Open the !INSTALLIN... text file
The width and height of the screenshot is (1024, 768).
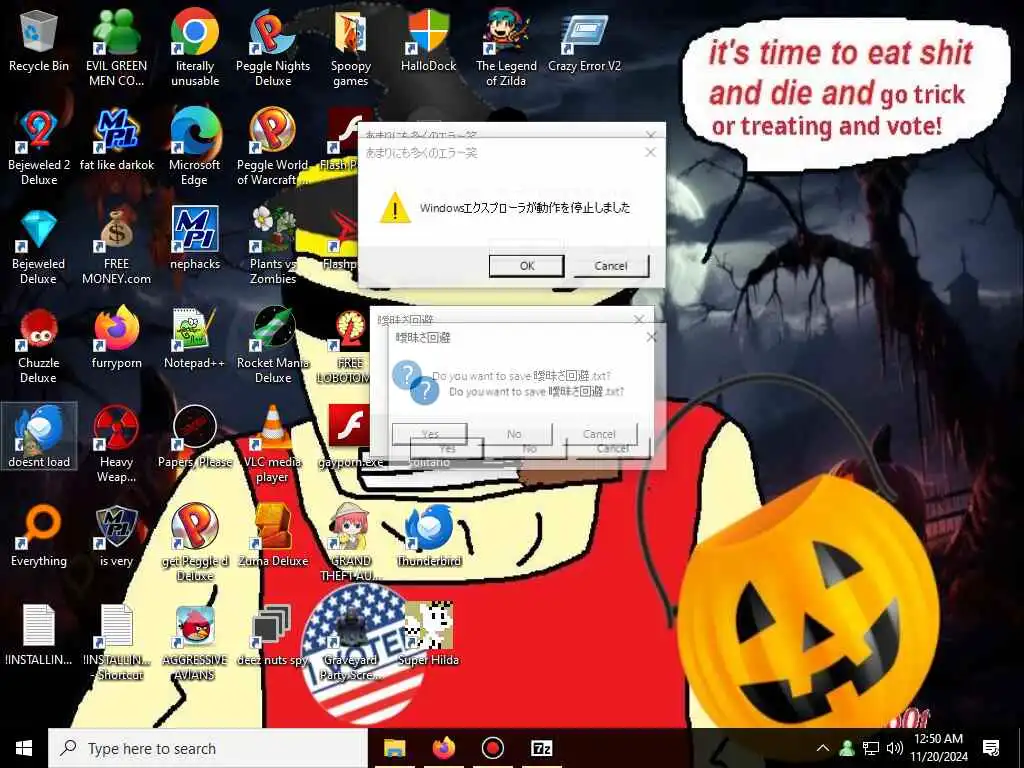click(x=39, y=637)
